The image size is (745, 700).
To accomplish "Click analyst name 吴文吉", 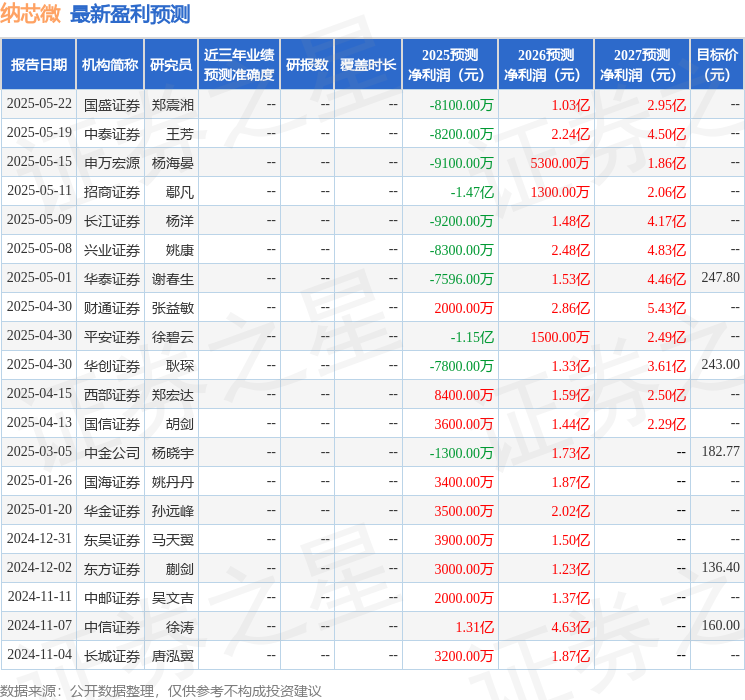I will [x=172, y=598].
